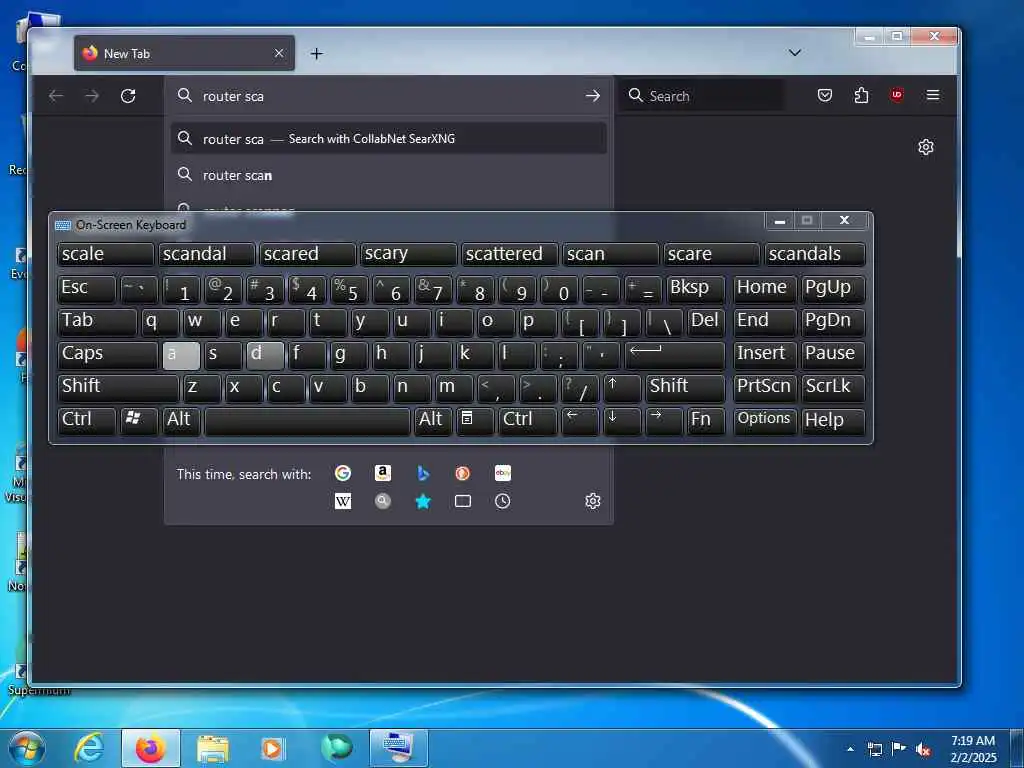Open search settings gear in dropdown
Image resolution: width=1024 pixels, height=768 pixels.
[592, 501]
